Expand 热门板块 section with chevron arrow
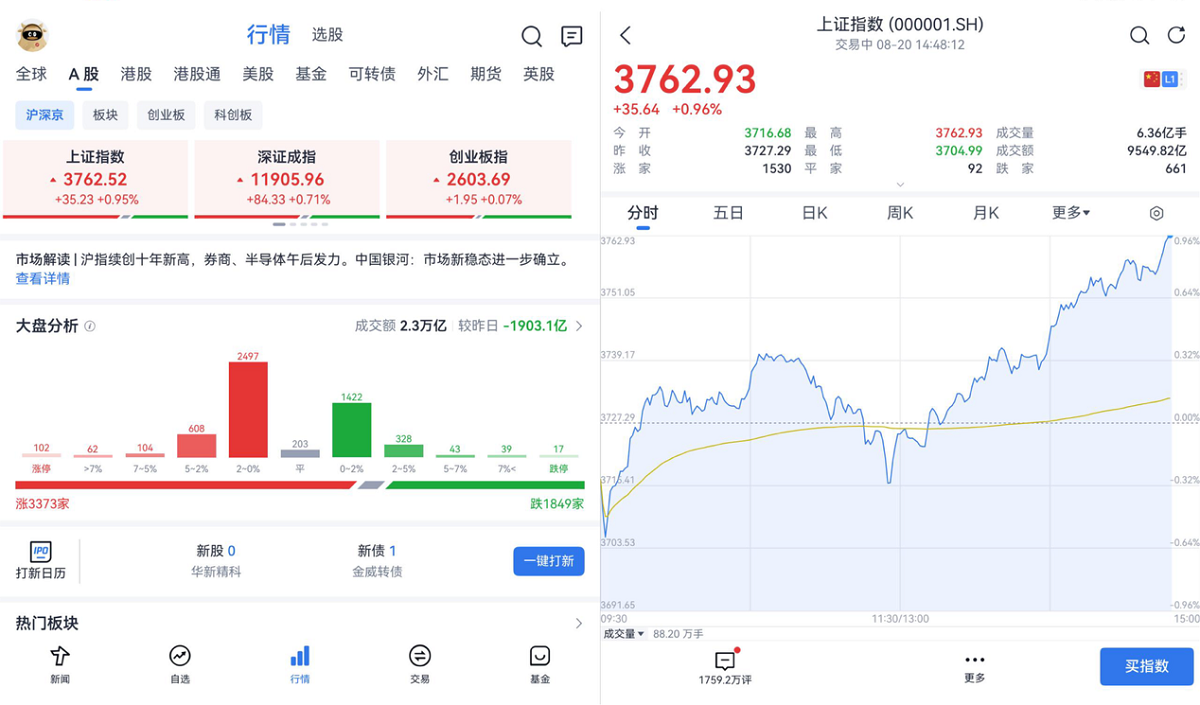1200x705 pixels. tap(578, 623)
